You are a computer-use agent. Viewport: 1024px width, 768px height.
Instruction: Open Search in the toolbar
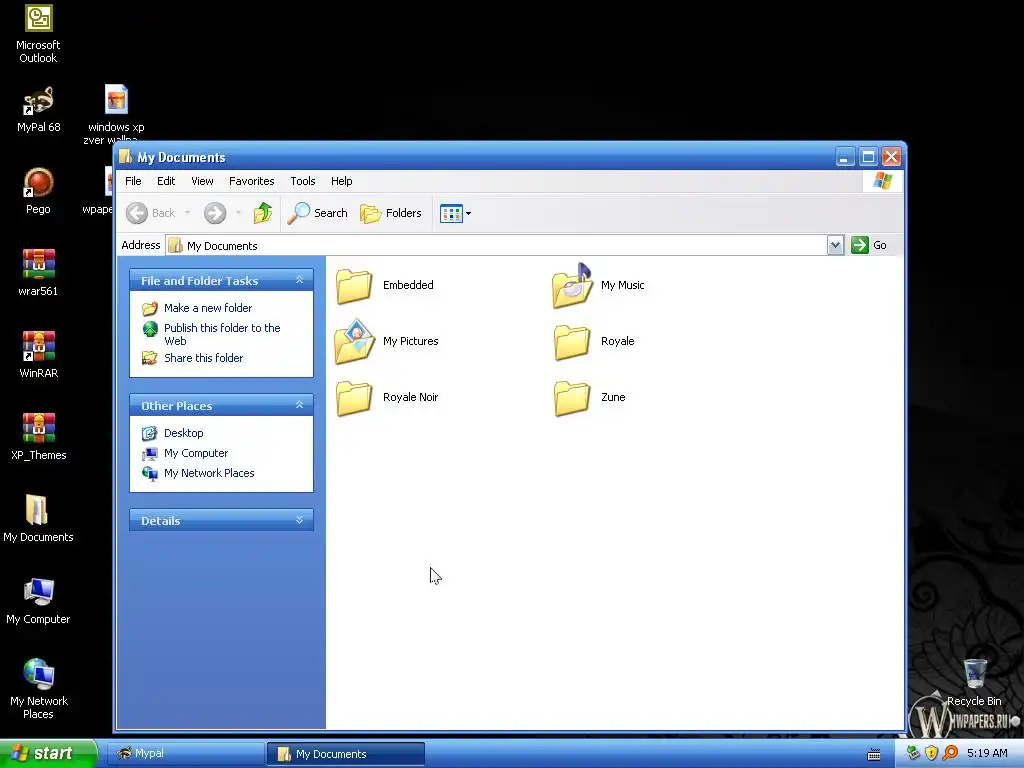coord(317,213)
